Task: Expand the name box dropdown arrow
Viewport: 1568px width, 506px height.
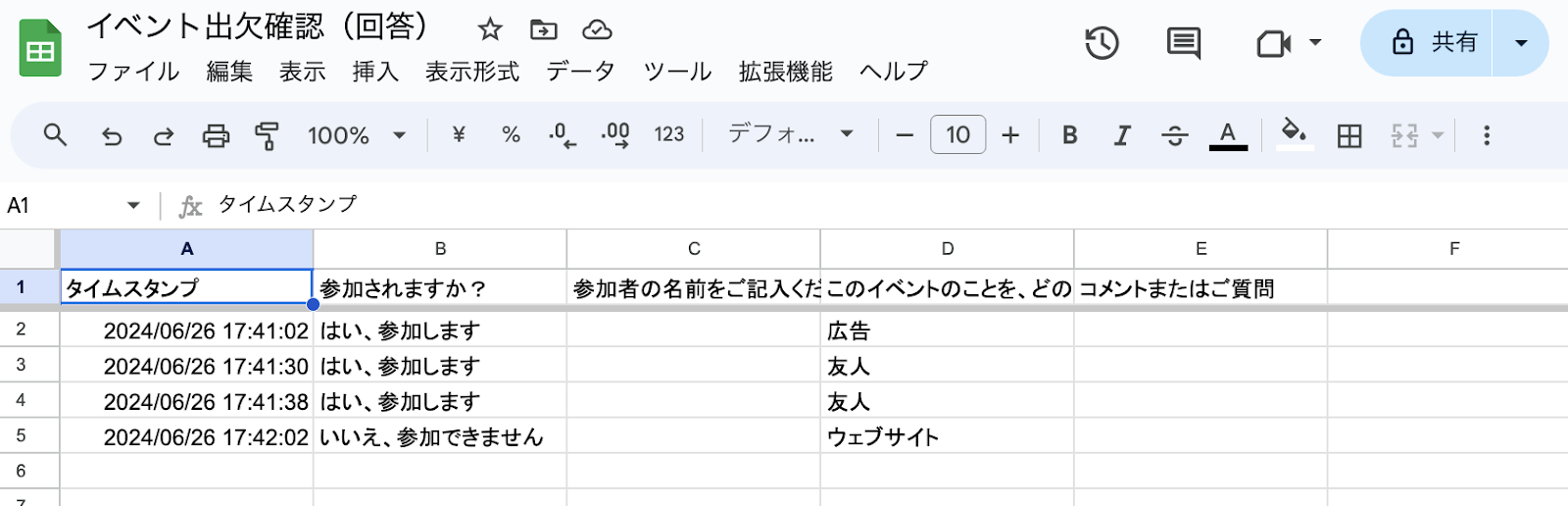Action: (x=133, y=205)
